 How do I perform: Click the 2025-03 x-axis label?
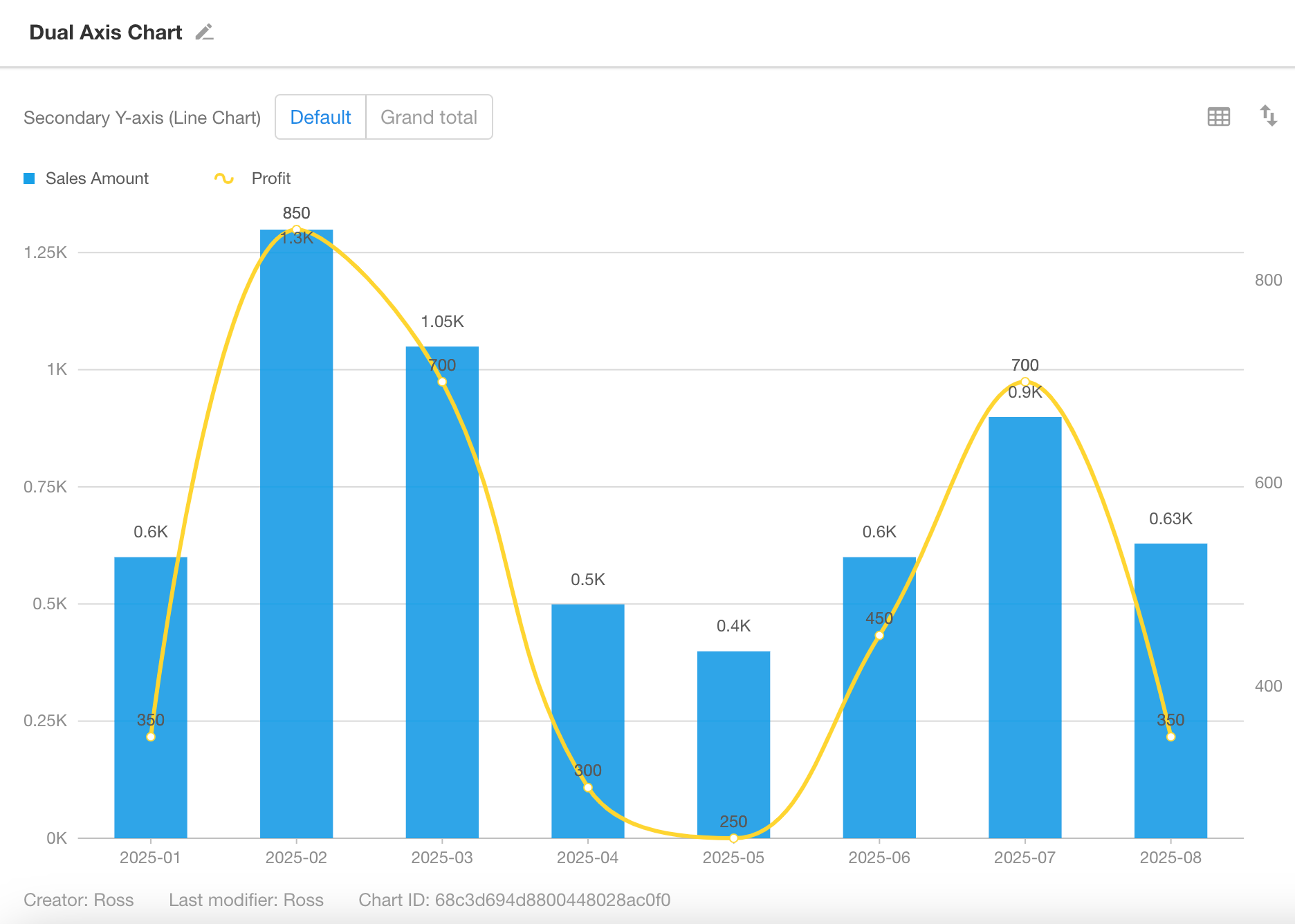pyautogui.click(x=442, y=858)
